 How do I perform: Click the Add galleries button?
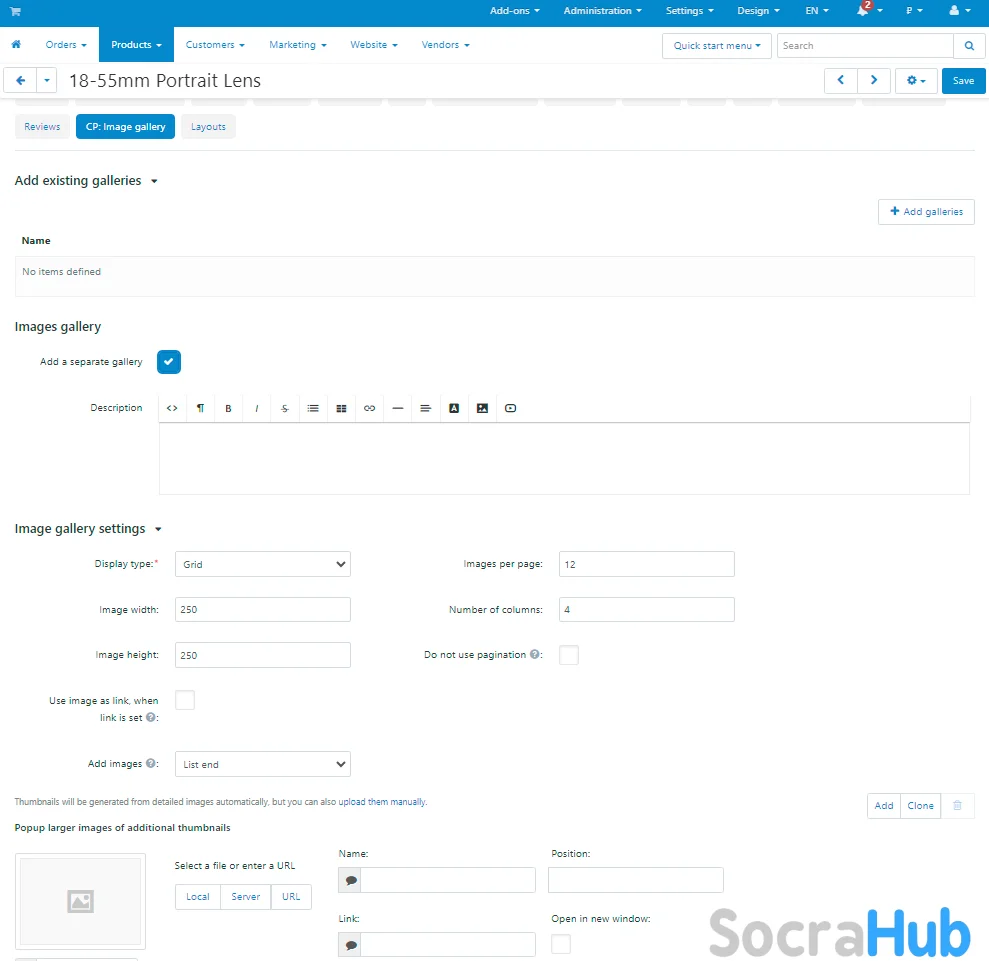926,212
